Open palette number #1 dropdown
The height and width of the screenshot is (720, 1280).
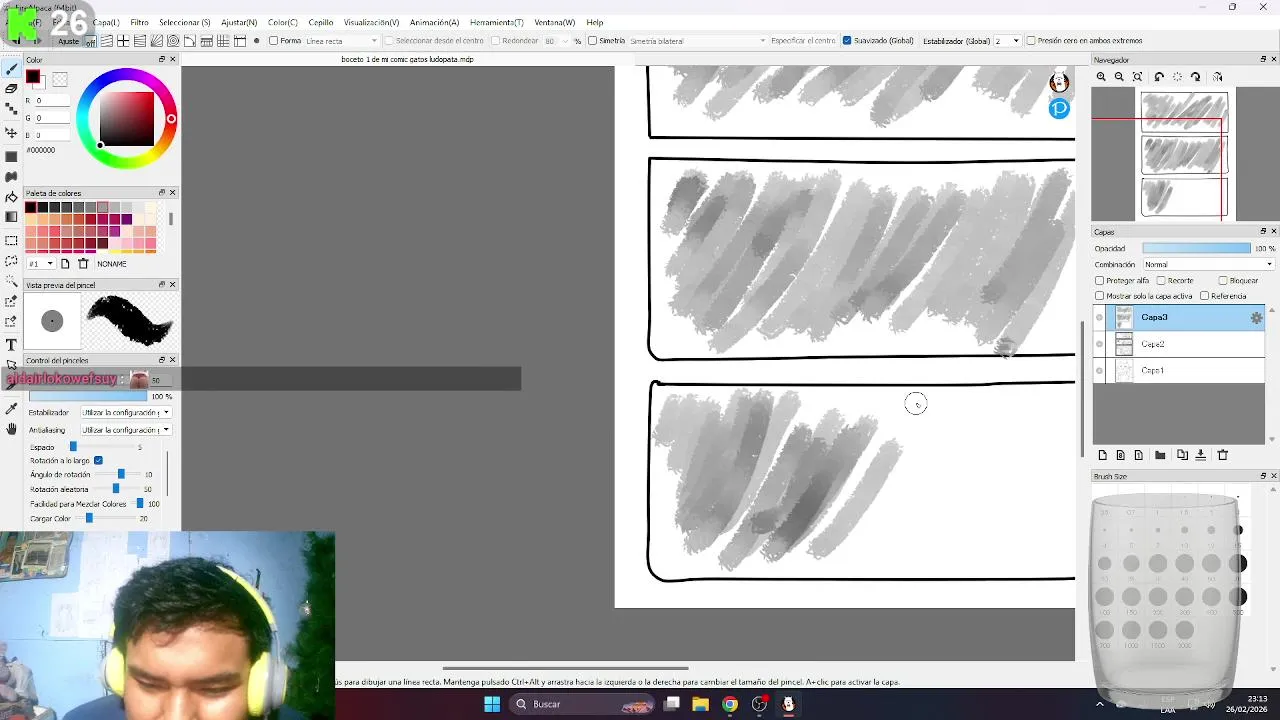[x=41, y=264]
